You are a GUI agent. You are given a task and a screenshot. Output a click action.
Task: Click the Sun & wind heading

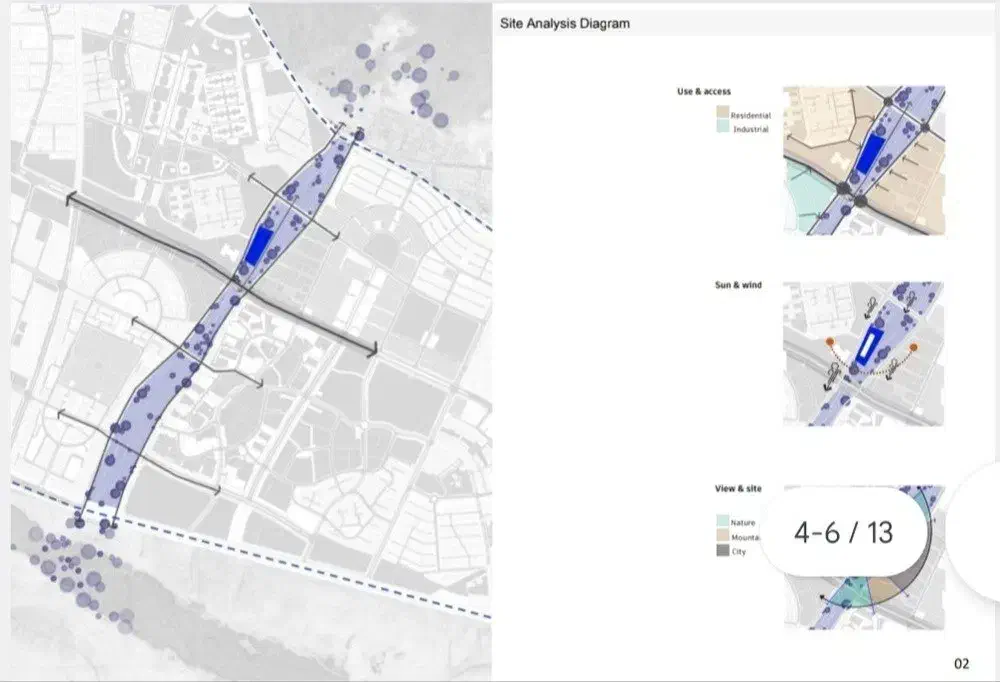point(738,286)
